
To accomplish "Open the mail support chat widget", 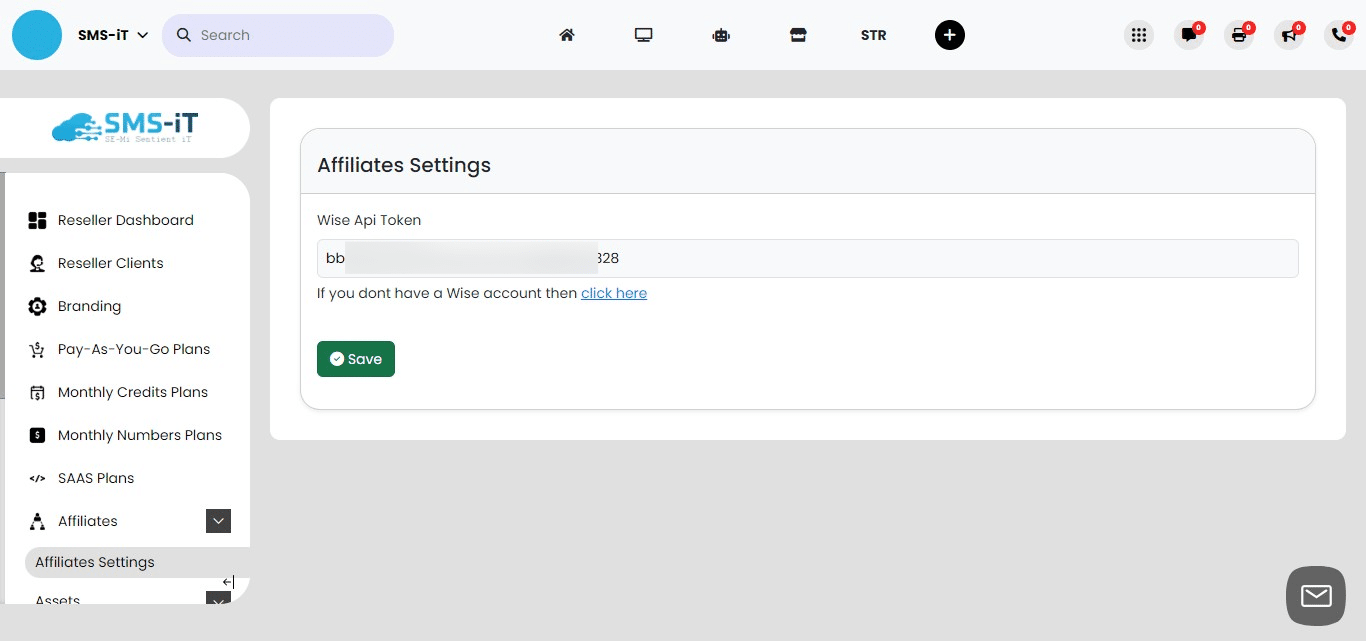I will coord(1315,596).
